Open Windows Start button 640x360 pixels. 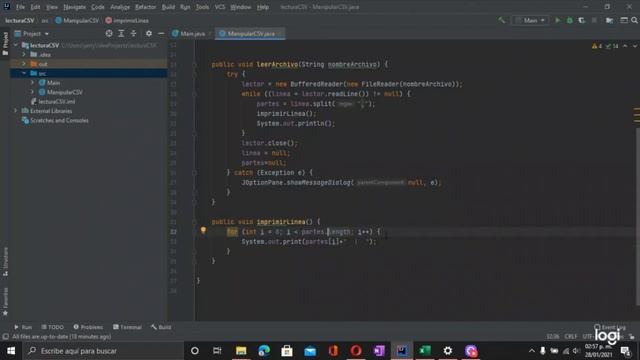point(11,351)
